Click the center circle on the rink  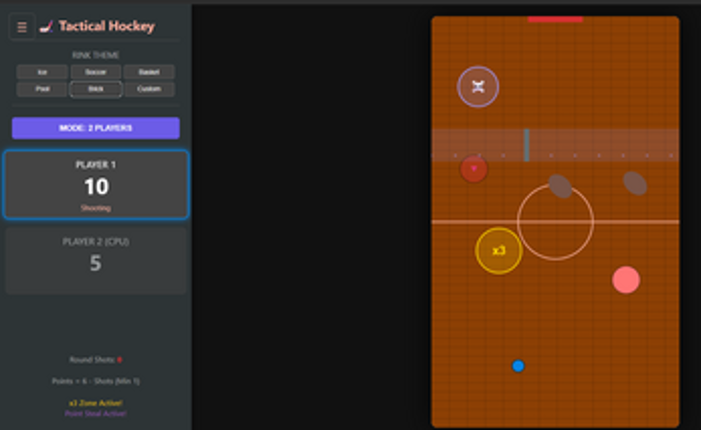(556, 222)
